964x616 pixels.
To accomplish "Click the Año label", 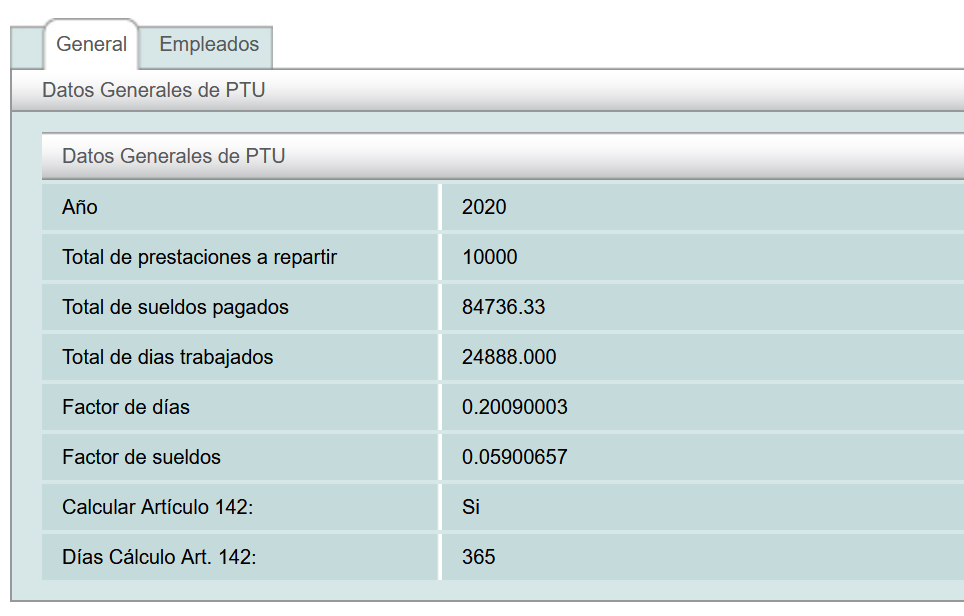I will click(80, 207).
